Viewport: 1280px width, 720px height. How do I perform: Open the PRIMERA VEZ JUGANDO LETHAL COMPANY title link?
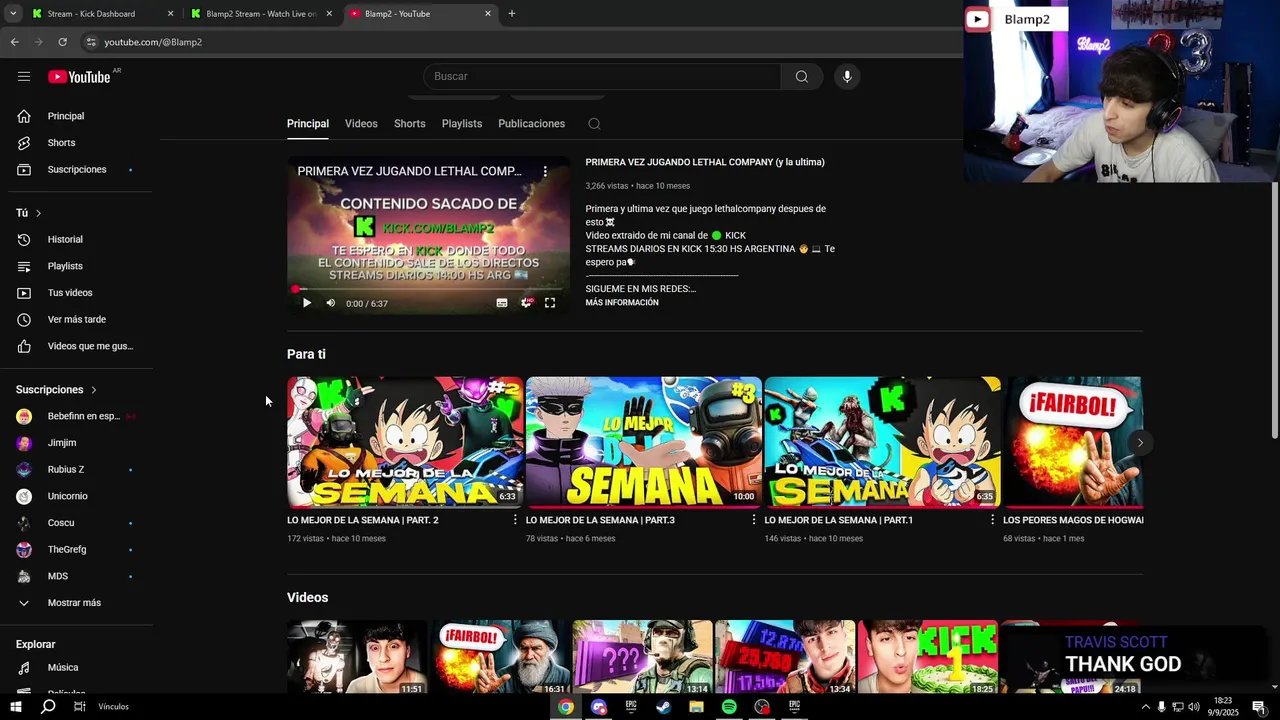pyautogui.click(x=705, y=162)
